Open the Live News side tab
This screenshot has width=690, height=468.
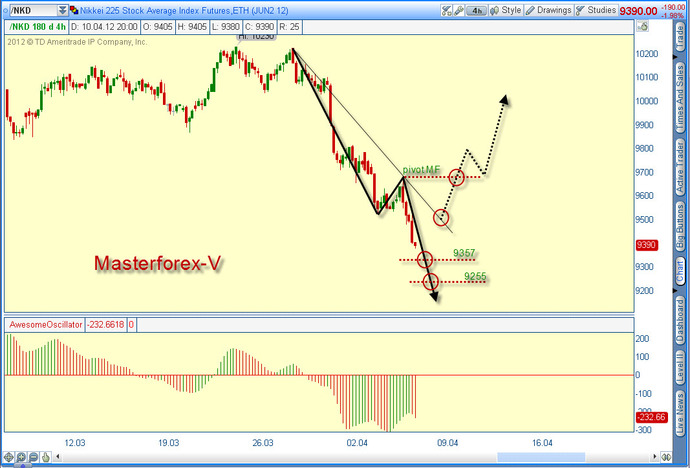(680, 413)
